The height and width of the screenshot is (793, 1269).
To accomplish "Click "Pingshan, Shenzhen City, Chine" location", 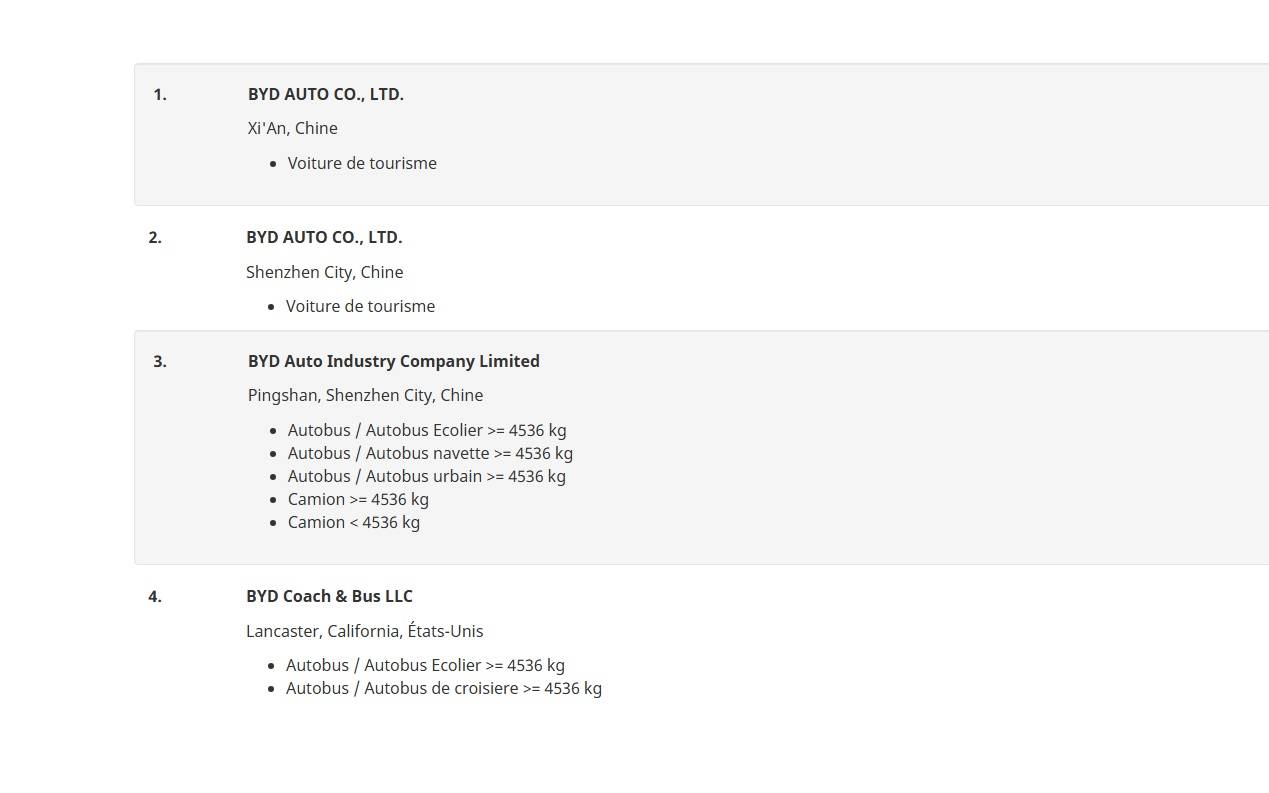I will pos(365,395).
